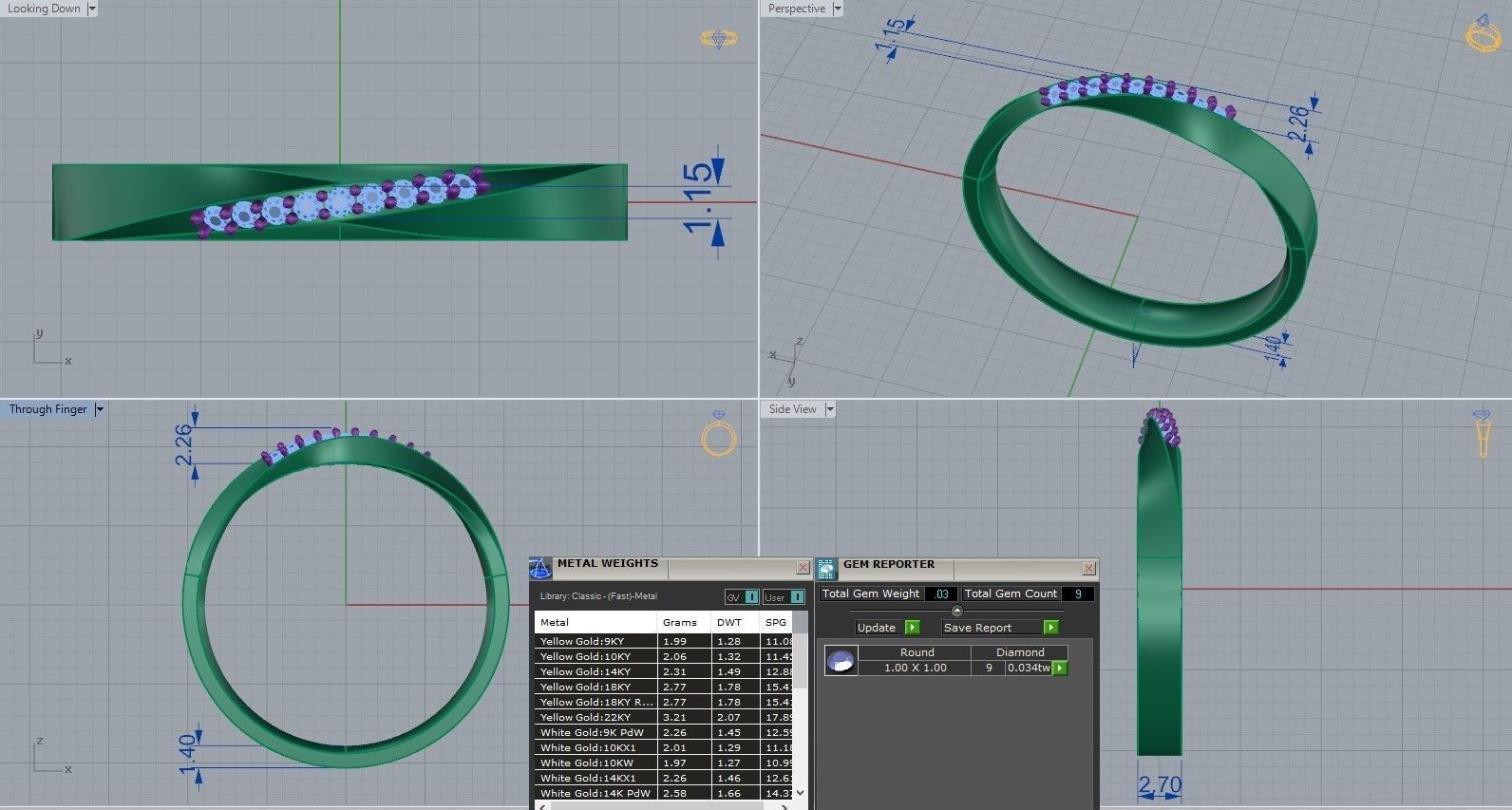Click the Total Gem Weight value field
Screen dimensions: 1512x810
coord(940,593)
